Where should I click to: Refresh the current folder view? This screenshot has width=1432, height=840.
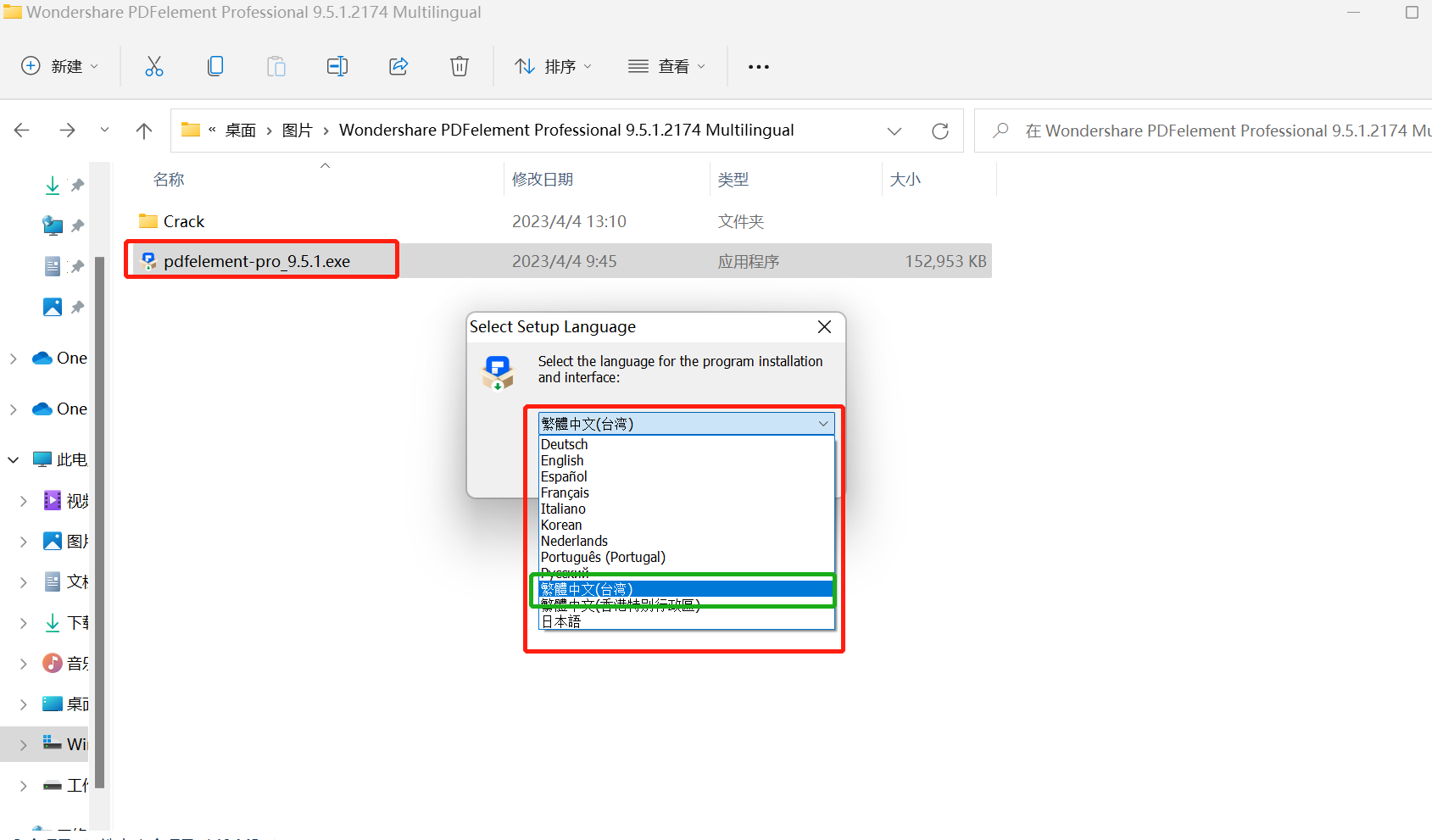[x=939, y=131]
